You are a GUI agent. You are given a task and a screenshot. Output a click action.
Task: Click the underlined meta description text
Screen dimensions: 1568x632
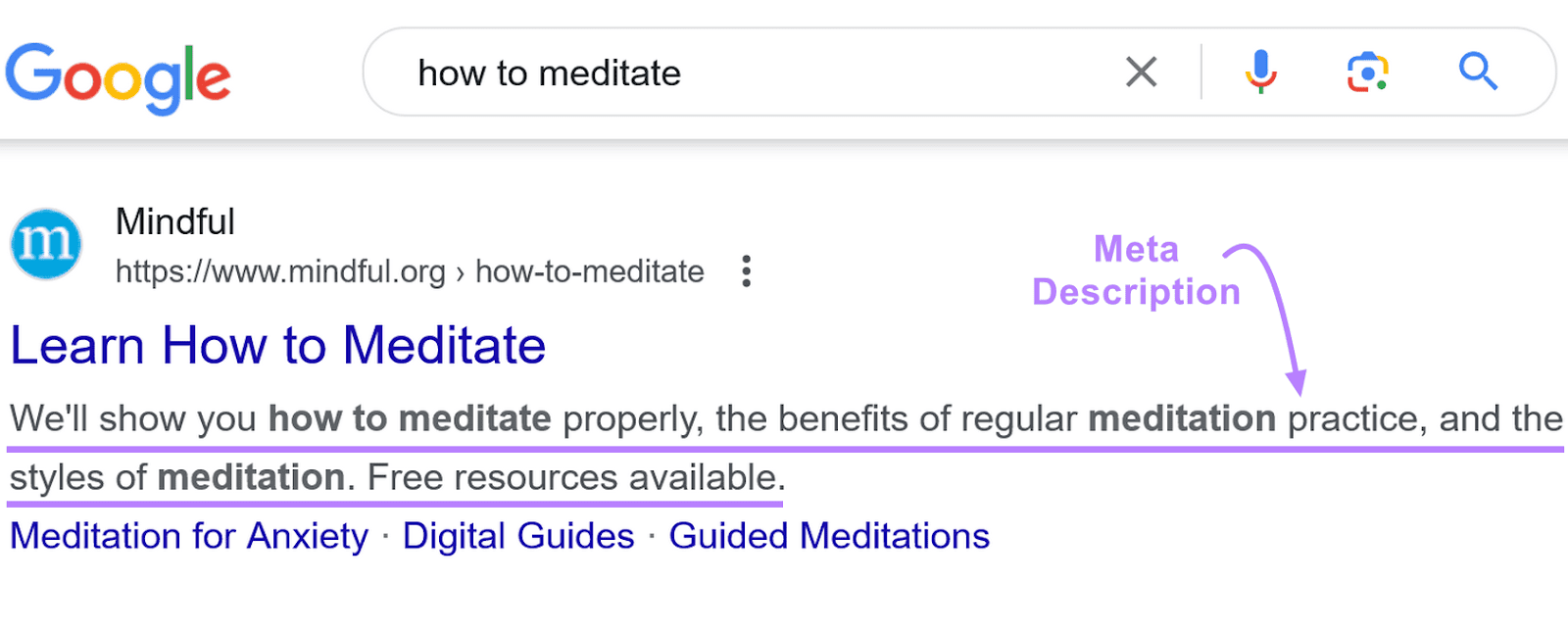click(x=588, y=419)
